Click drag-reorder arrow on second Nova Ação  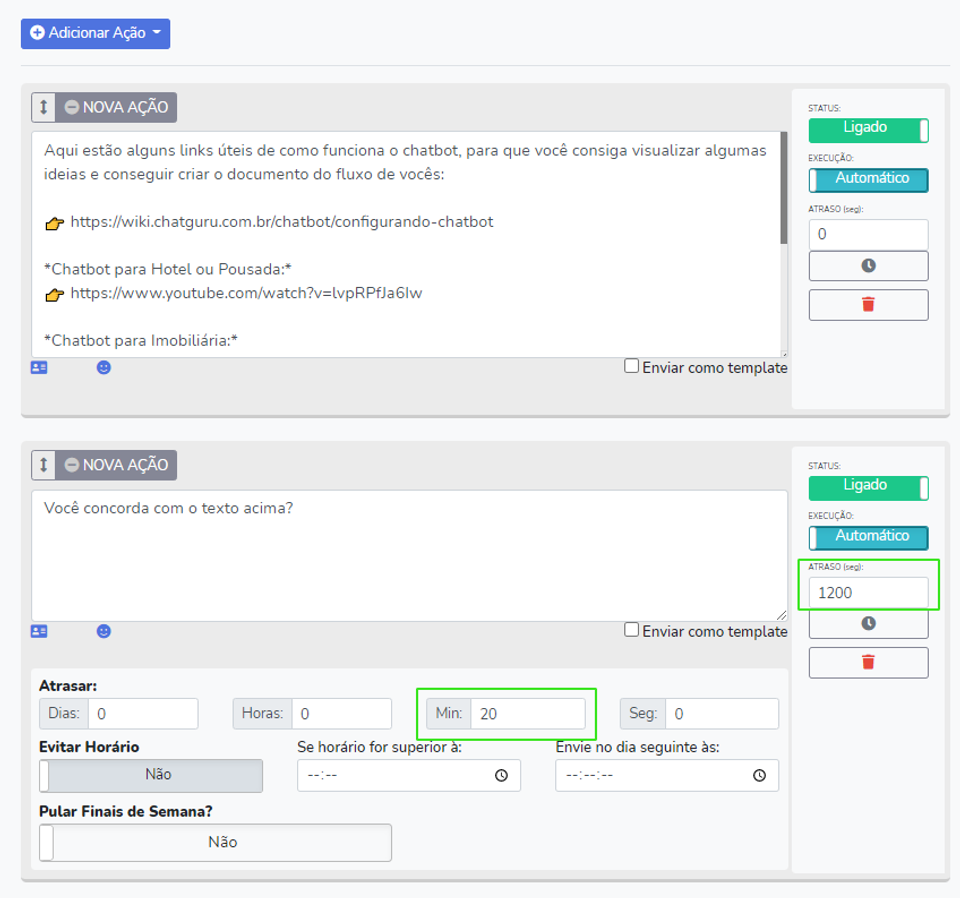44,465
